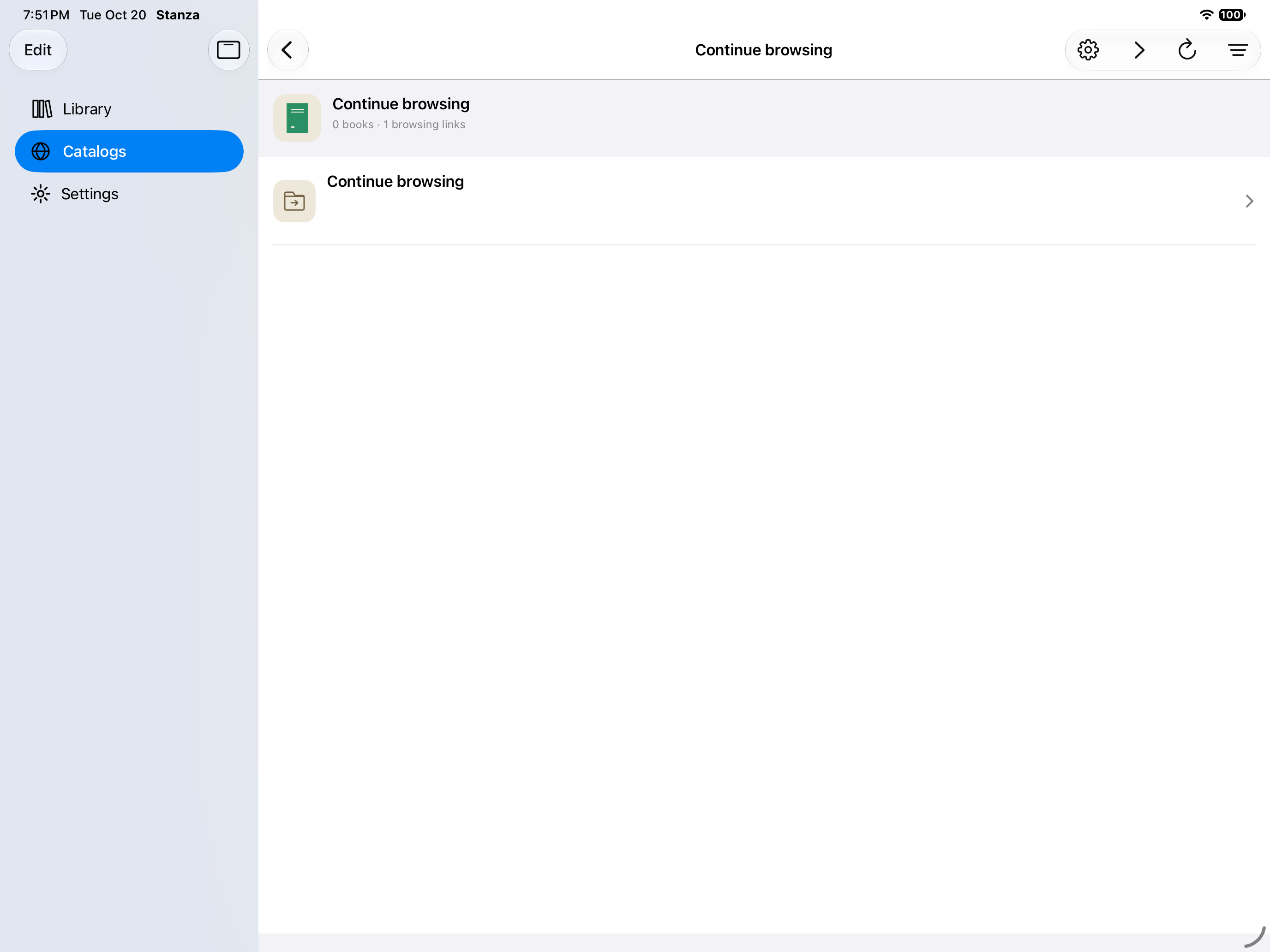The height and width of the screenshot is (952, 1270).
Task: Go back with the left chevron button
Action: tap(288, 50)
